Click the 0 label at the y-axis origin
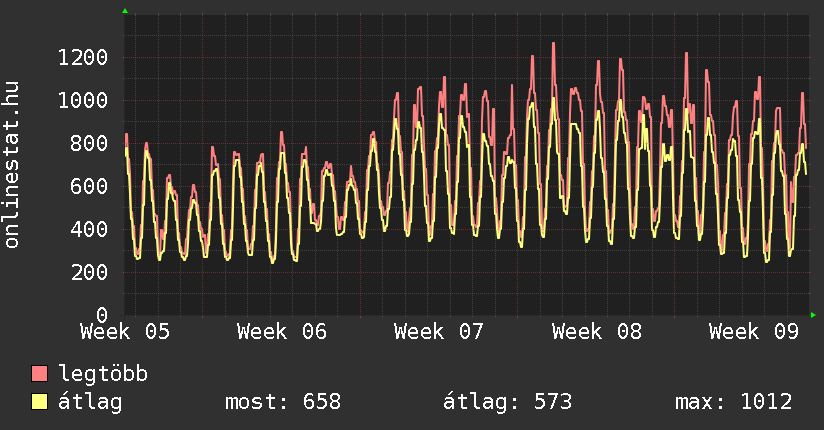Image resolution: width=824 pixels, height=430 pixels. [101, 315]
